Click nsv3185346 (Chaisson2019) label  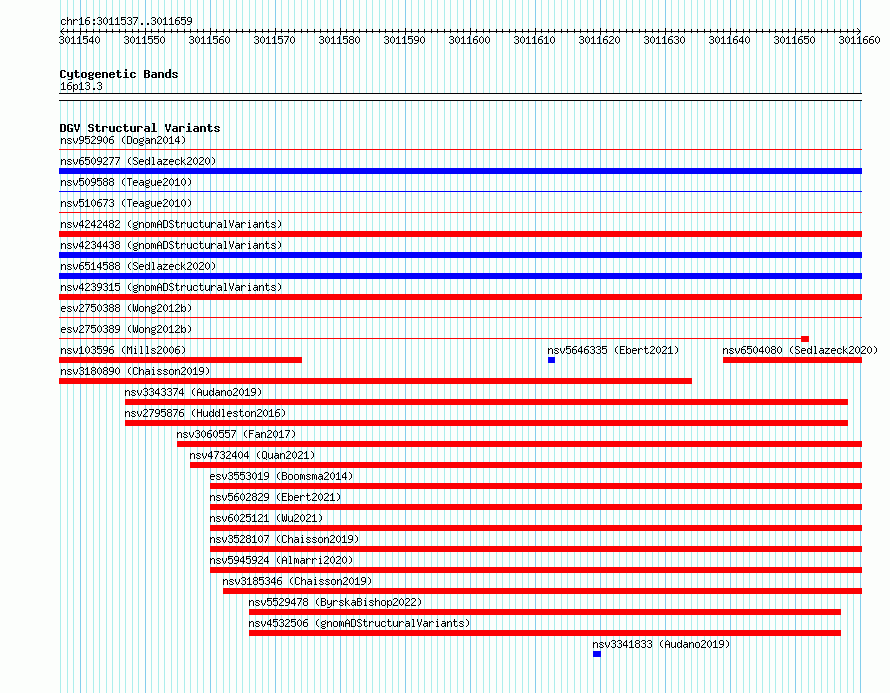tap(297, 581)
